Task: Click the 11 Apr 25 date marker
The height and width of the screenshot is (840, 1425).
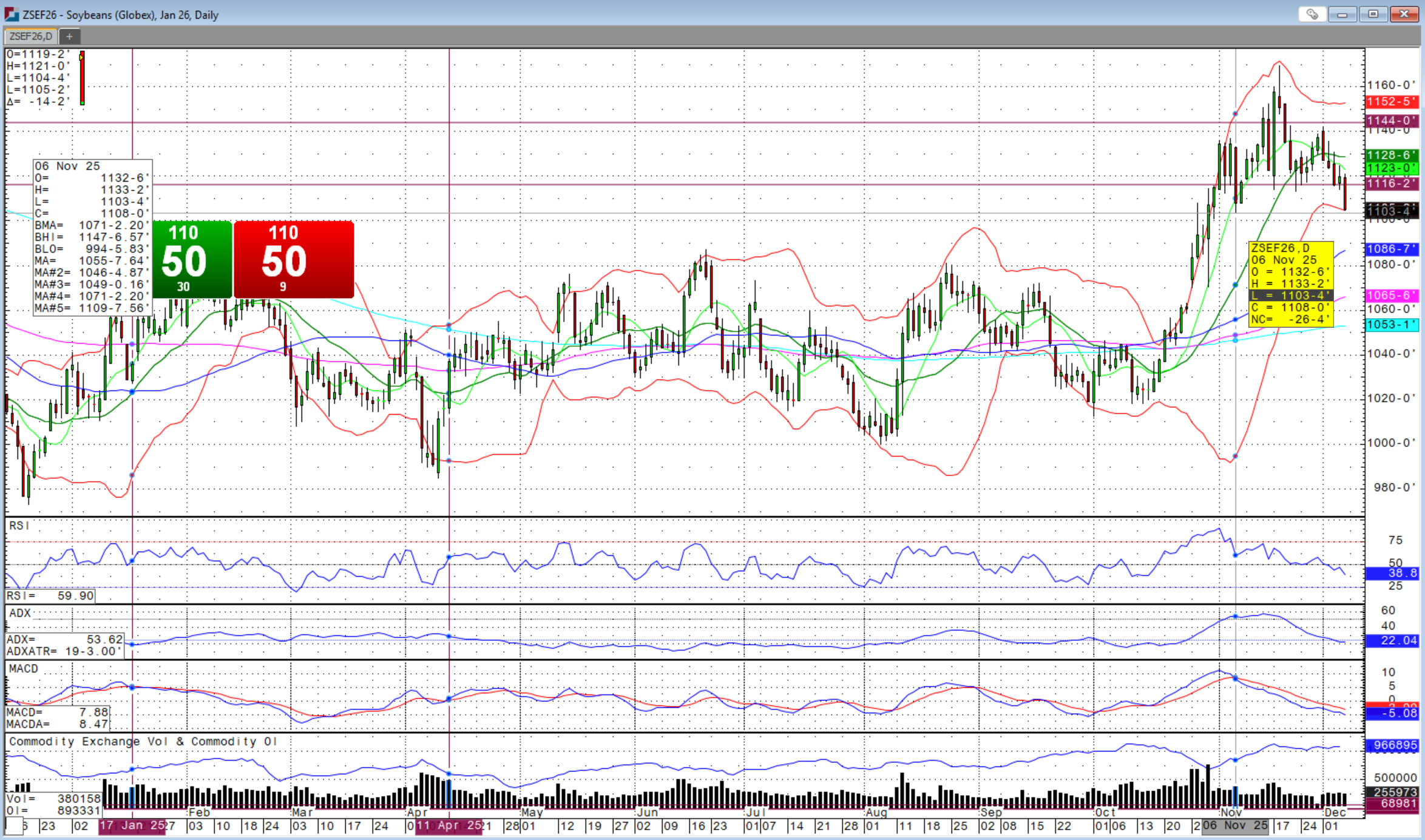Action: click(x=448, y=825)
